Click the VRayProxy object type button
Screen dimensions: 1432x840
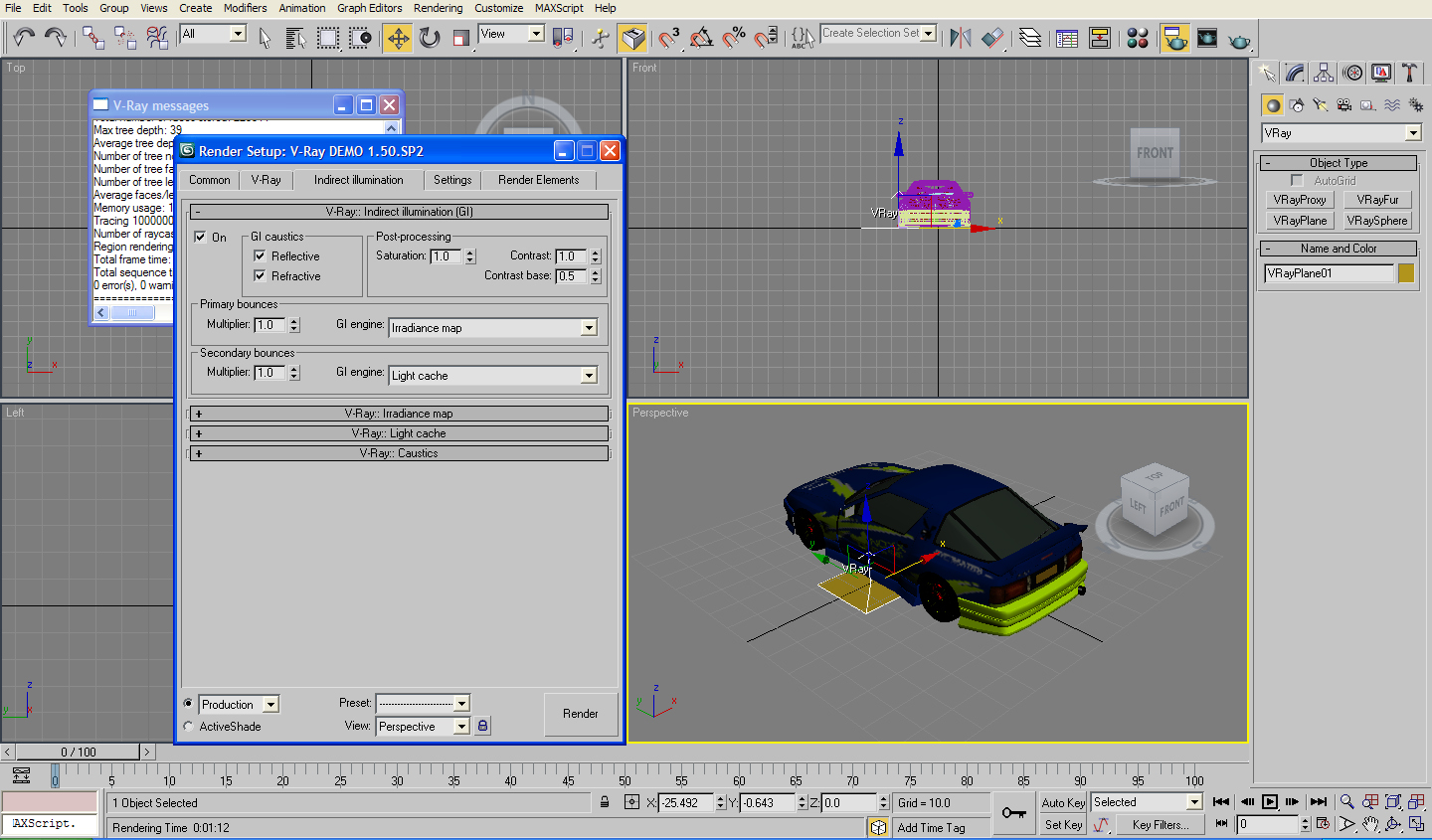tap(1300, 200)
